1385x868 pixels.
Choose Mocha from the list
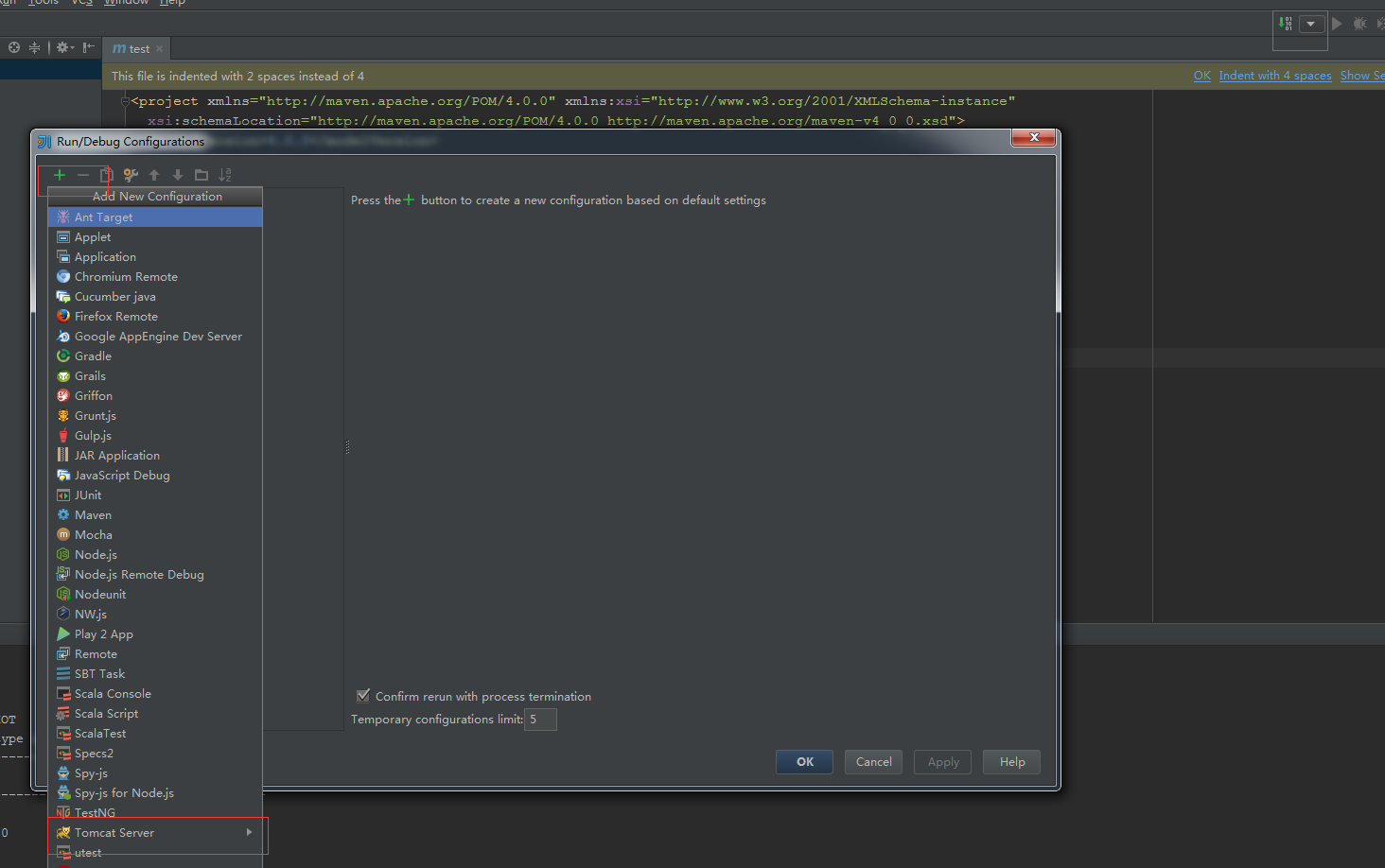click(155, 535)
